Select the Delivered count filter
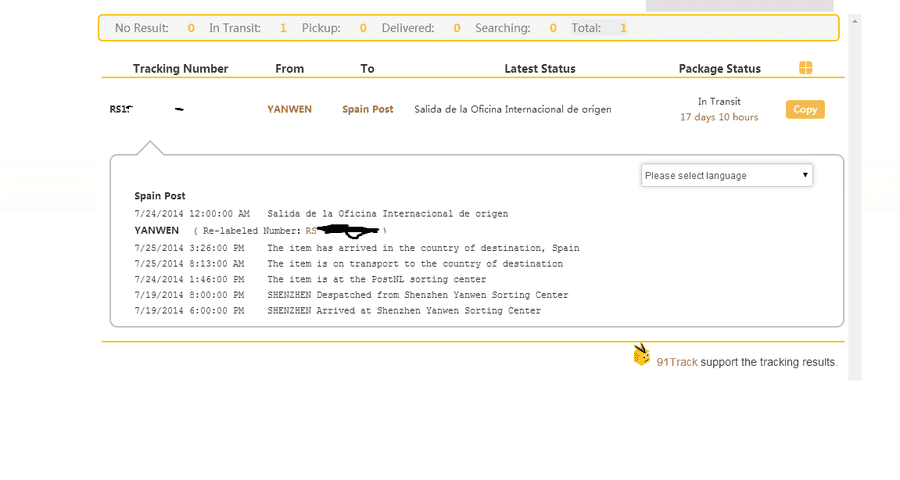Screen dimensions: 900x480 point(421,28)
